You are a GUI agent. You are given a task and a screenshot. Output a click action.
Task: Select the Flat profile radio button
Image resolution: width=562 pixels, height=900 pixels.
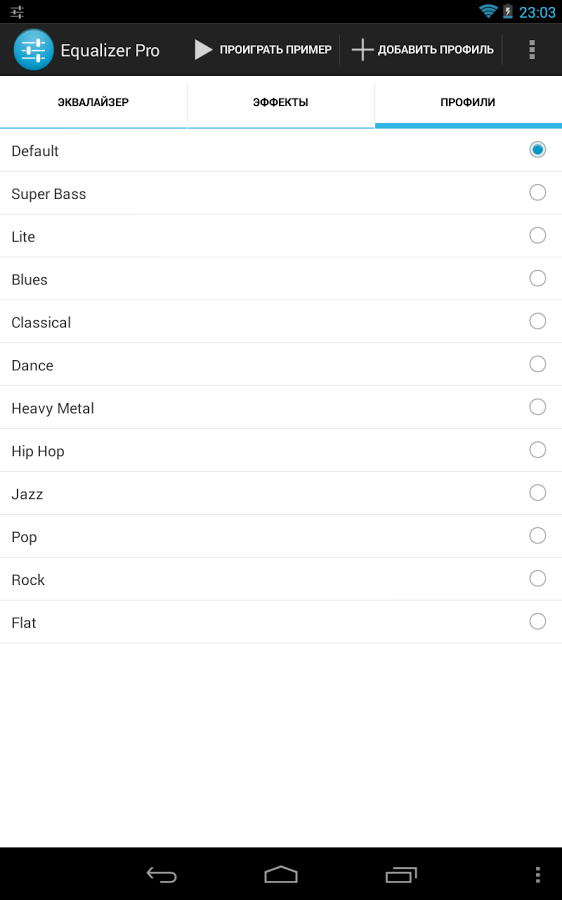(537, 621)
